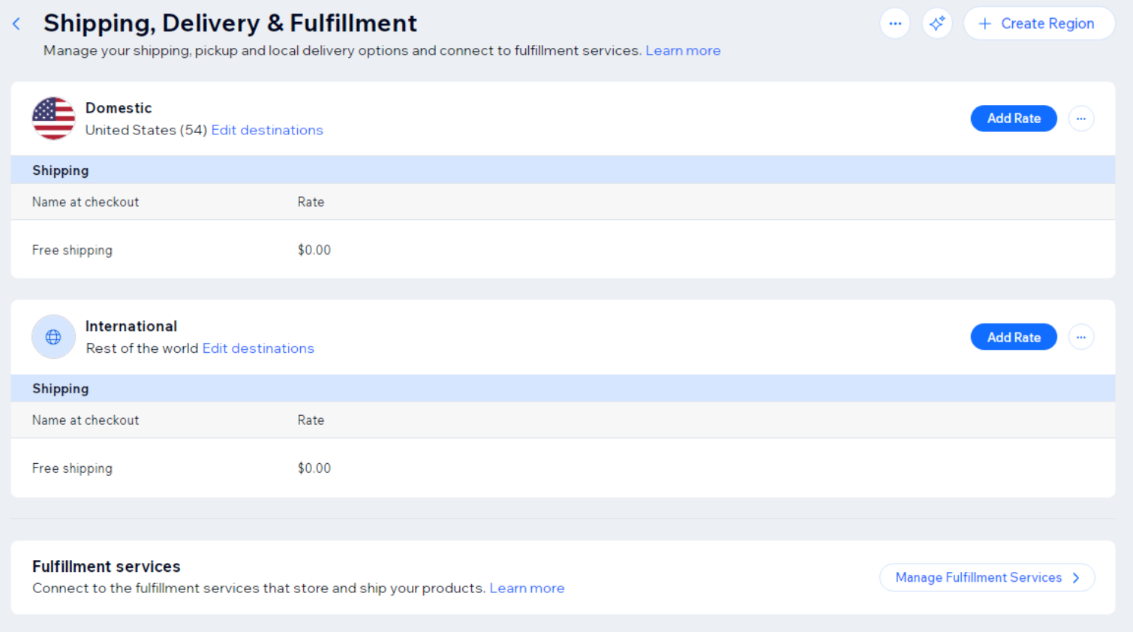Viewport: 1133px width, 632px height.
Task: Open the Domestic region ellipsis options menu
Action: 1081,118
